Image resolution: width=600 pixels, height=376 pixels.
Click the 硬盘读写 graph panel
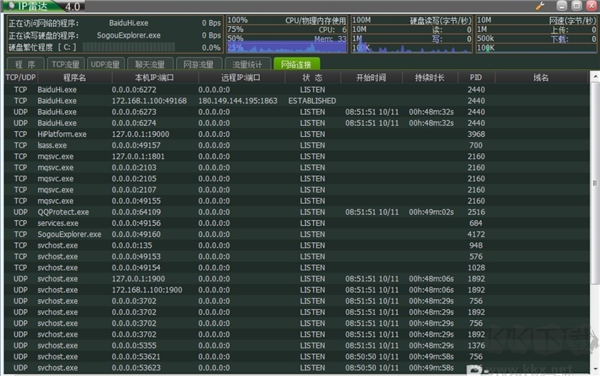(412, 34)
